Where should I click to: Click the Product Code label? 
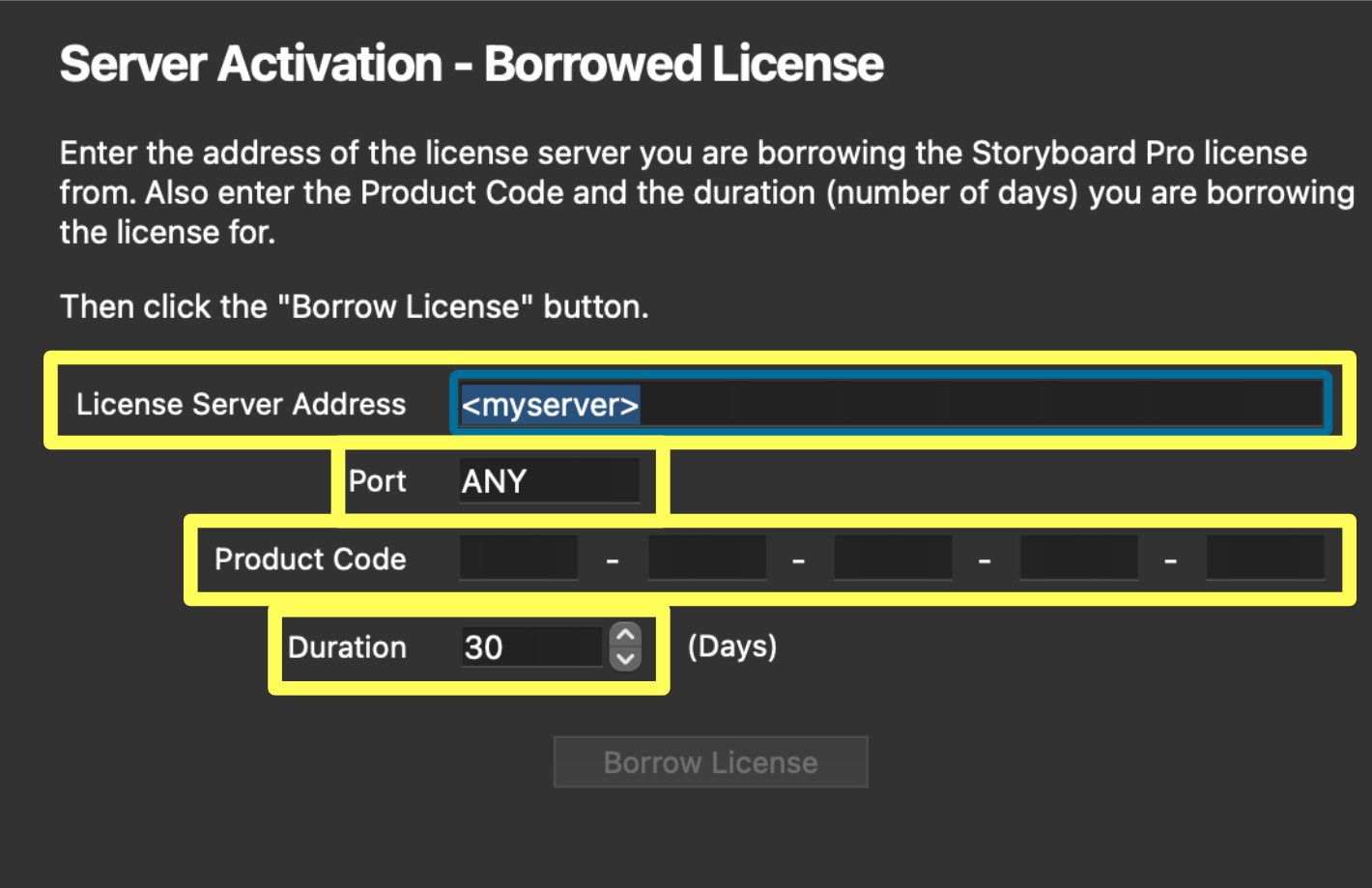[x=310, y=559]
